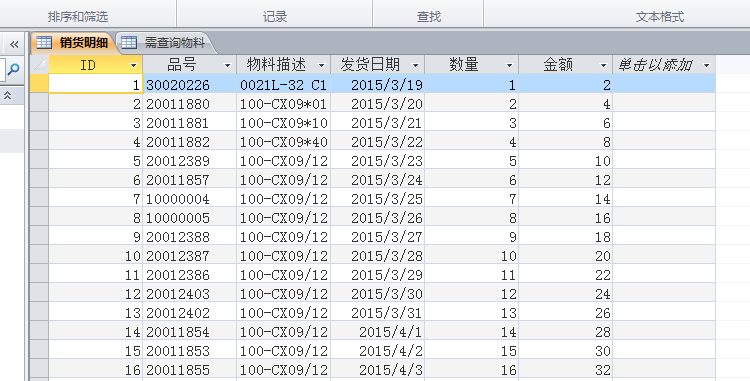Collapse navigation pane with double-chevron icon

[14, 44]
